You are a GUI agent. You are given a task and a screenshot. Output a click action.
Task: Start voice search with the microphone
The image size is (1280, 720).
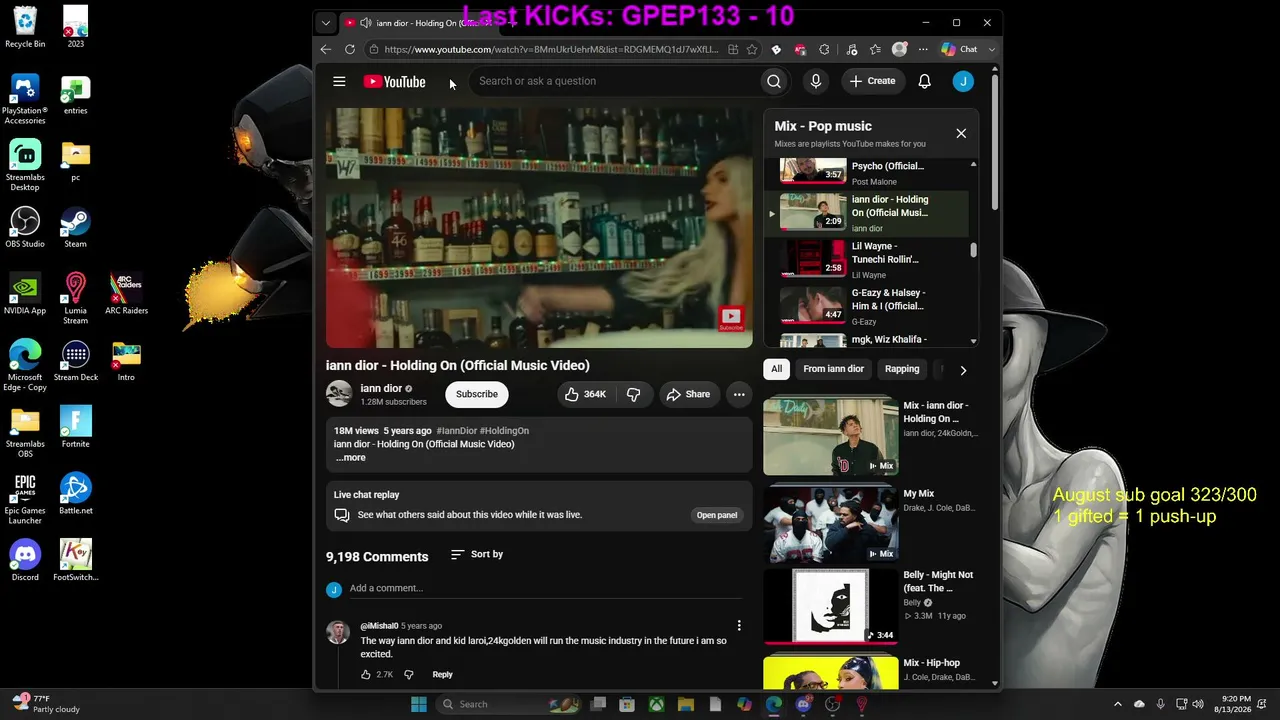816,81
